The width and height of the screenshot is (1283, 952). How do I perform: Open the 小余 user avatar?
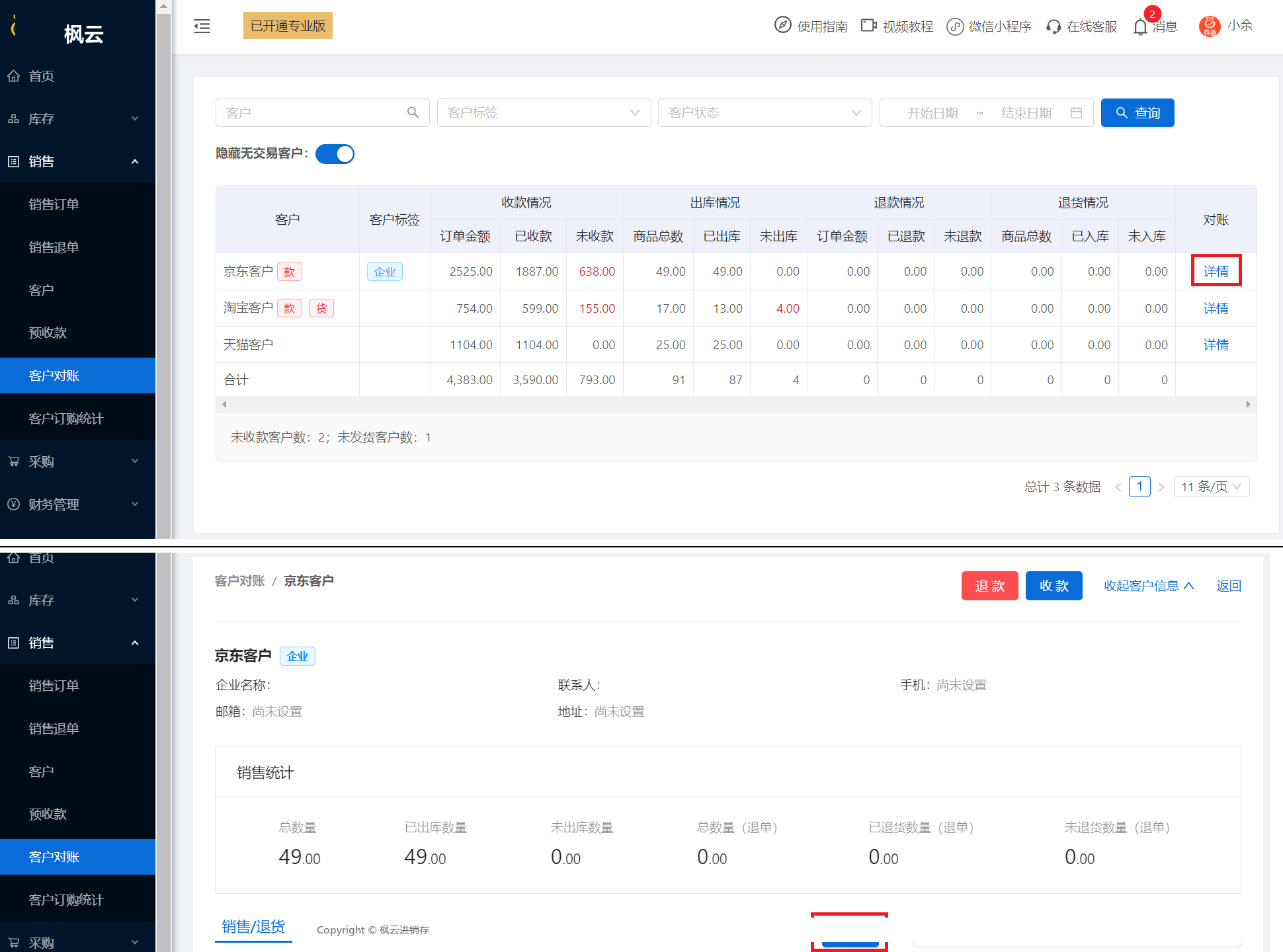tap(1210, 26)
